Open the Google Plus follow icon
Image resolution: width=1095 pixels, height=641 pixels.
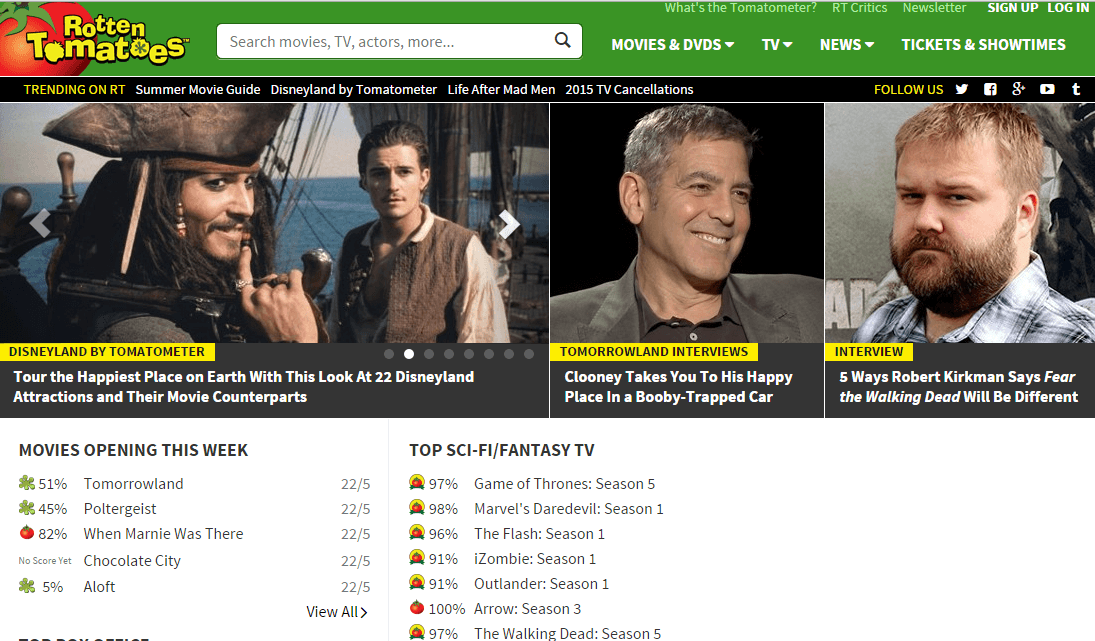click(x=1018, y=89)
